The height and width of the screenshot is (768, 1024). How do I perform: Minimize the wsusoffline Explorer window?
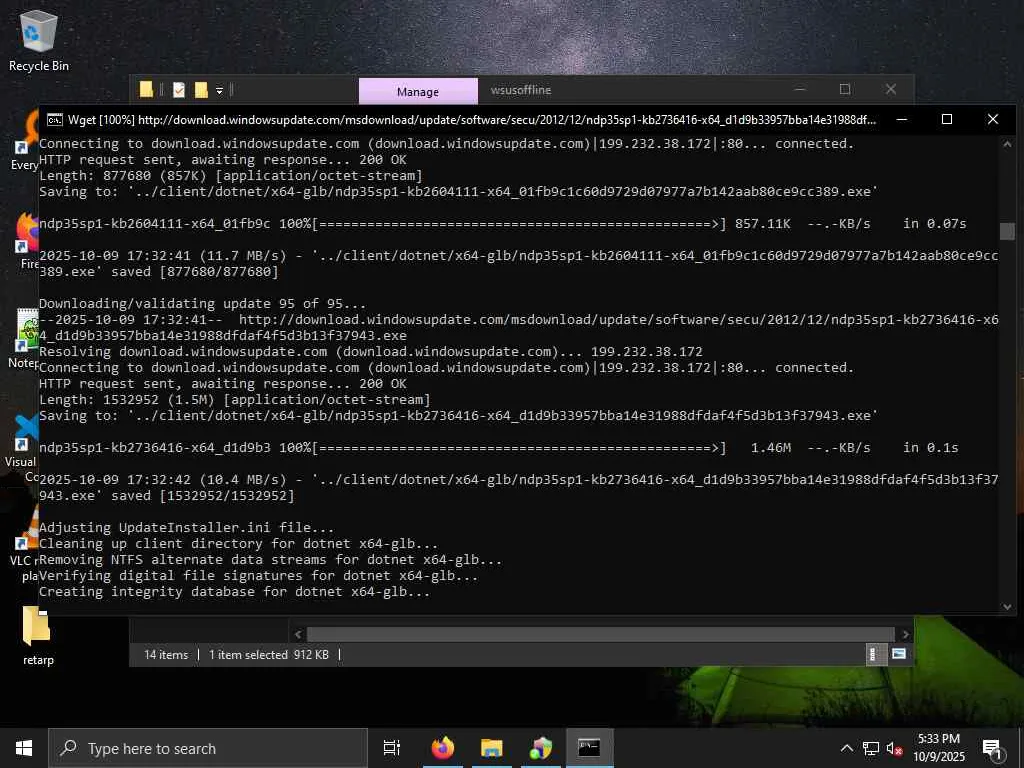tap(799, 89)
